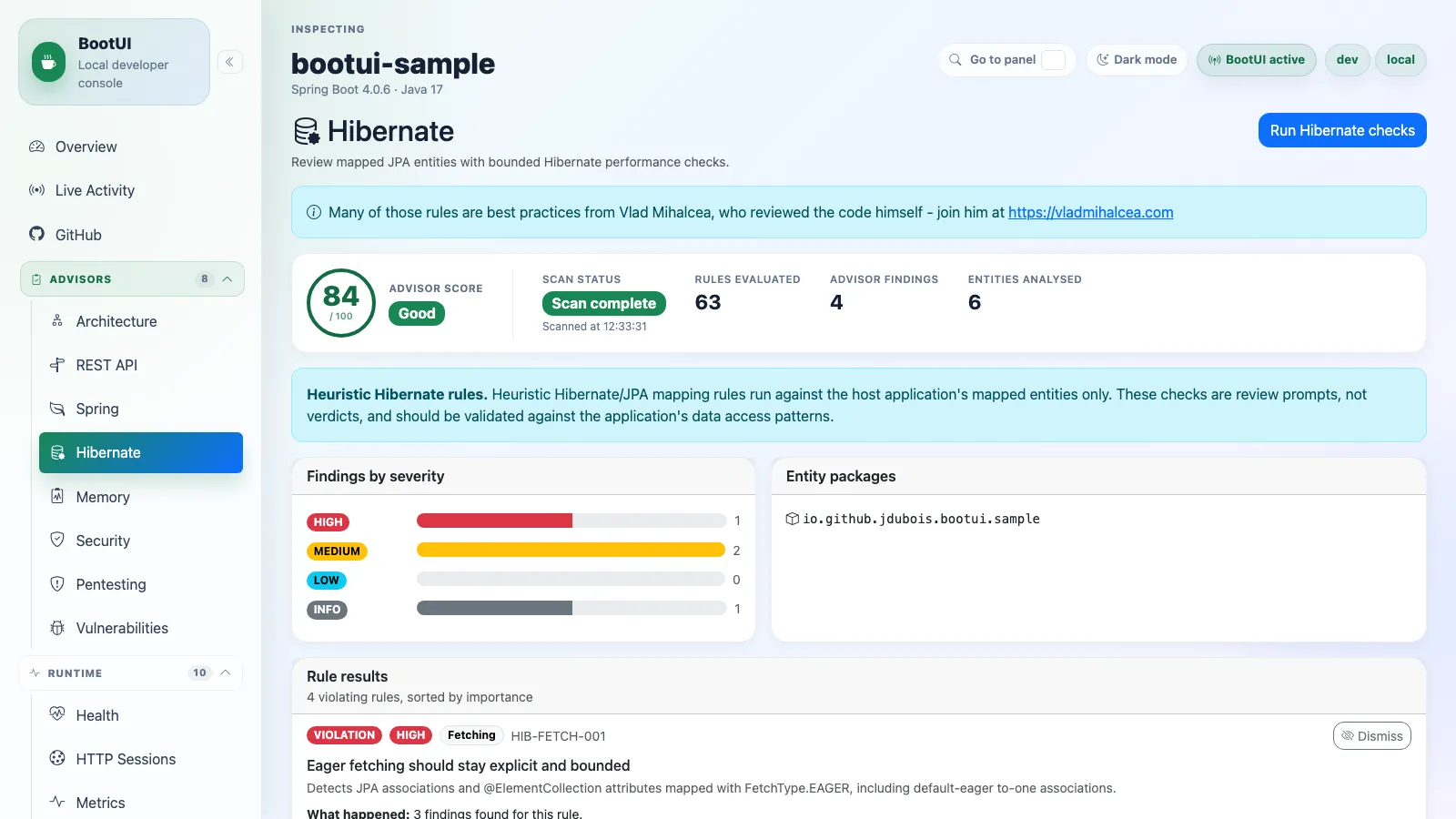Screen dimensions: 1456x819
Task: Click the BootUI coffee cup logo icon
Action: [x=48, y=62]
